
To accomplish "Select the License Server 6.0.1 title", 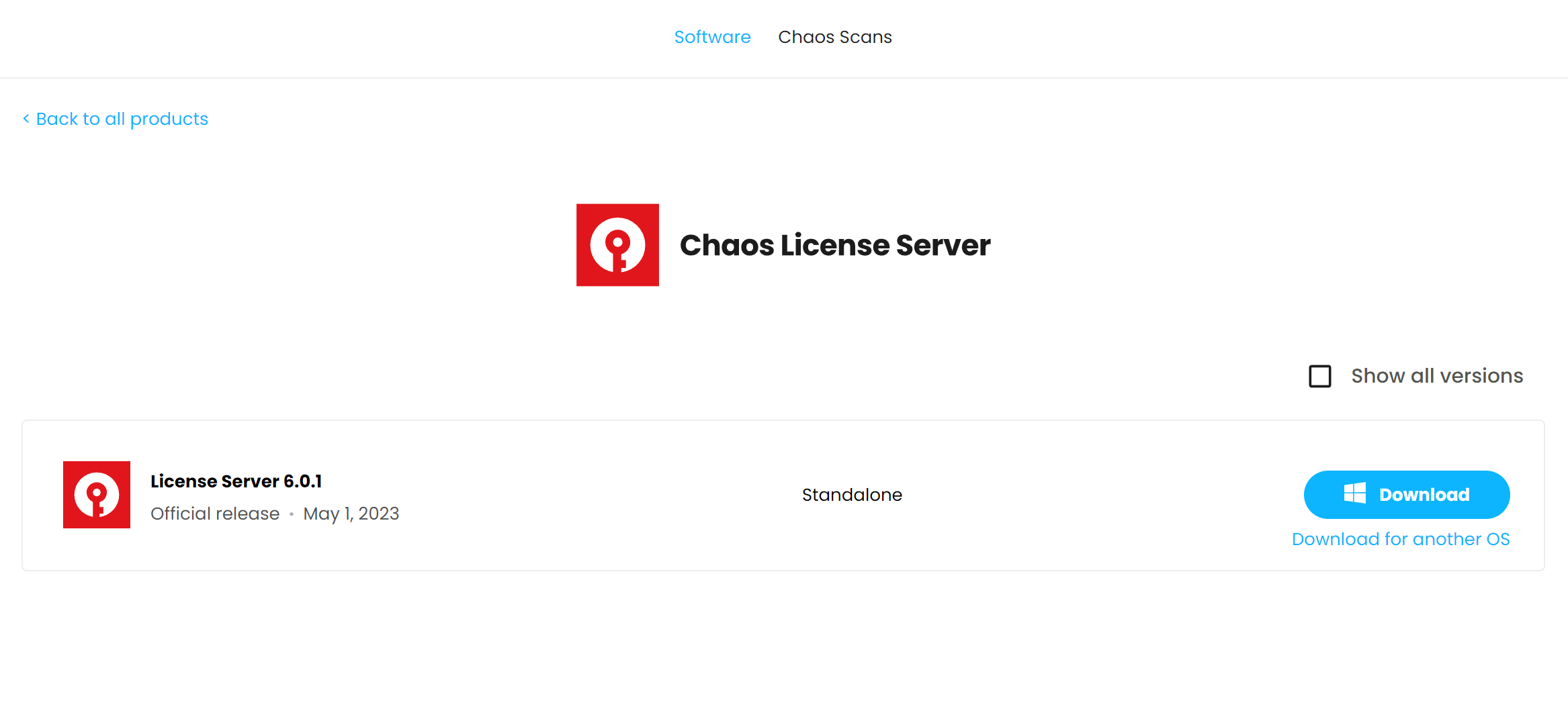I will click(x=236, y=481).
